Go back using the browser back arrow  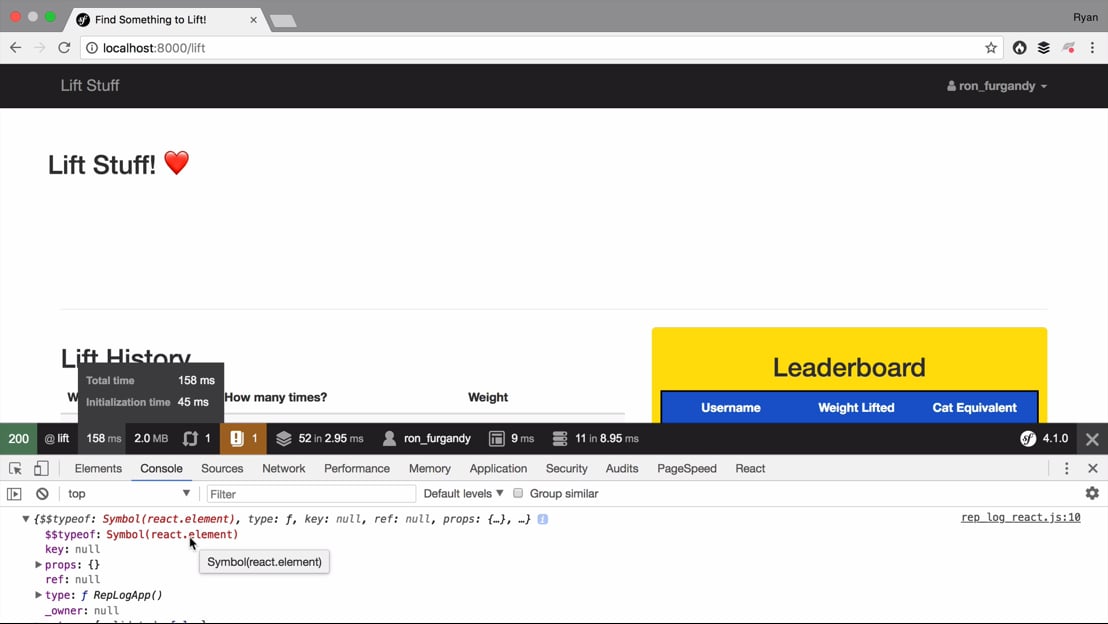click(x=16, y=47)
